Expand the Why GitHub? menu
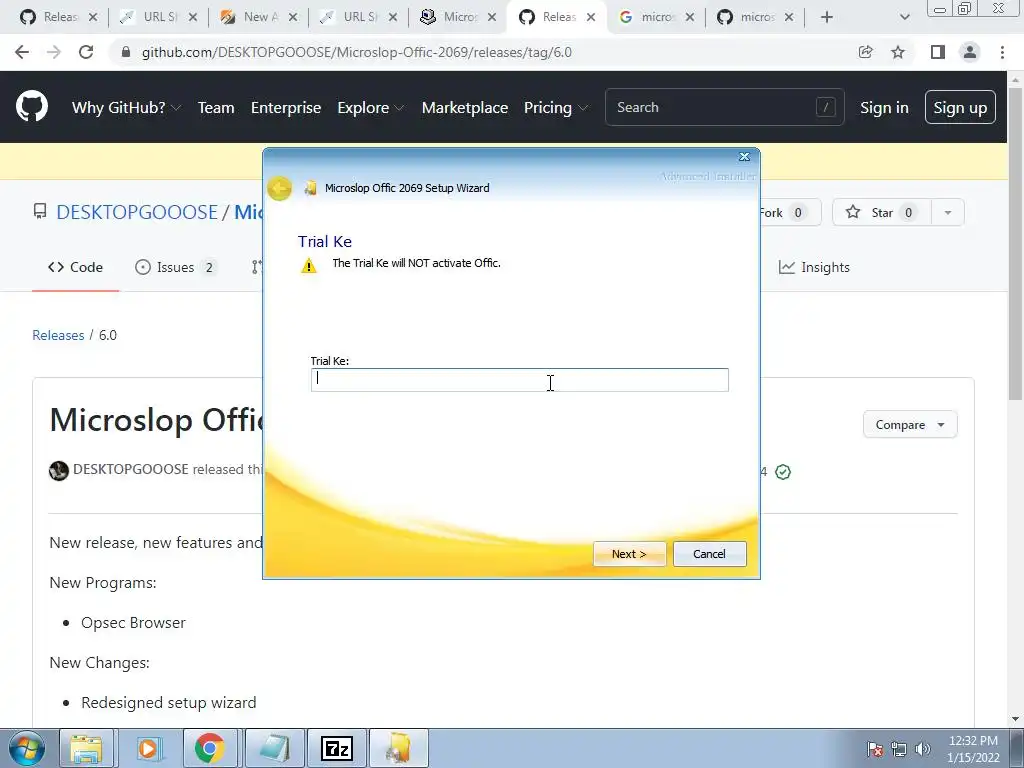 (126, 107)
